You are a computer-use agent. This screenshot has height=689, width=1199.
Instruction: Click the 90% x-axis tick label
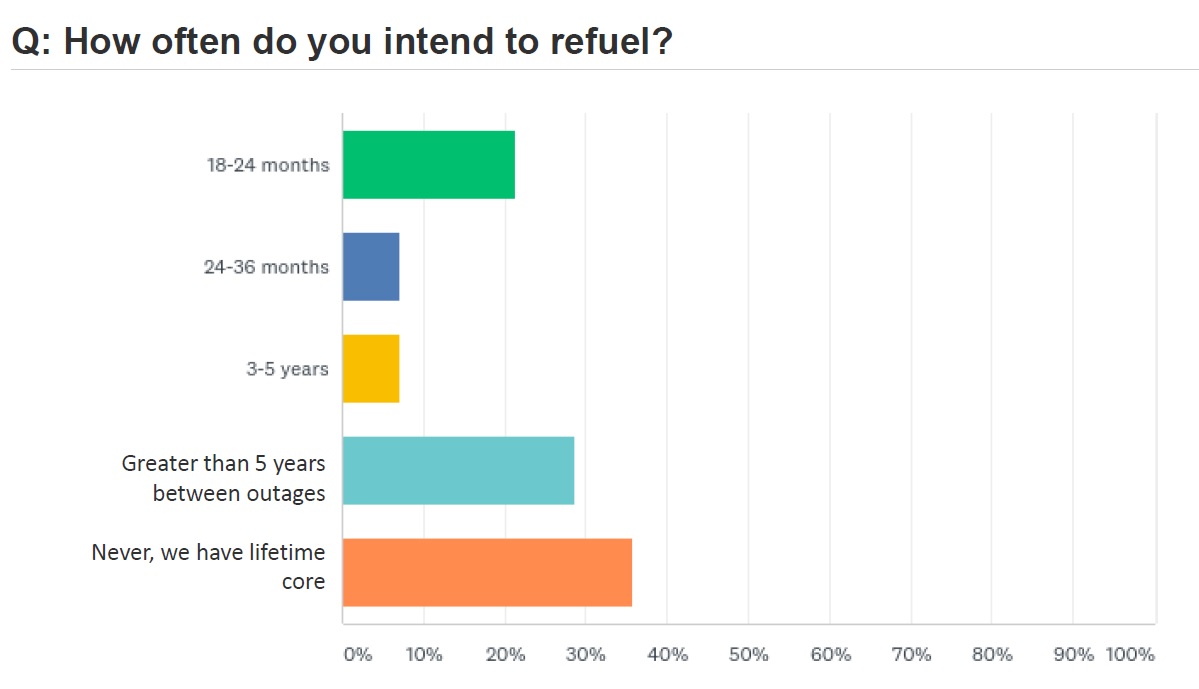1074,655
